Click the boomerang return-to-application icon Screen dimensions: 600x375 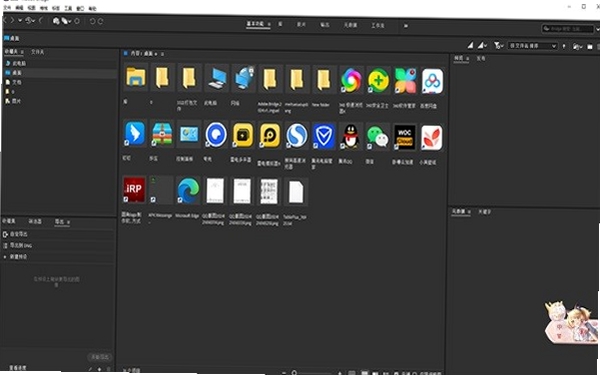pyautogui.click(x=41, y=21)
